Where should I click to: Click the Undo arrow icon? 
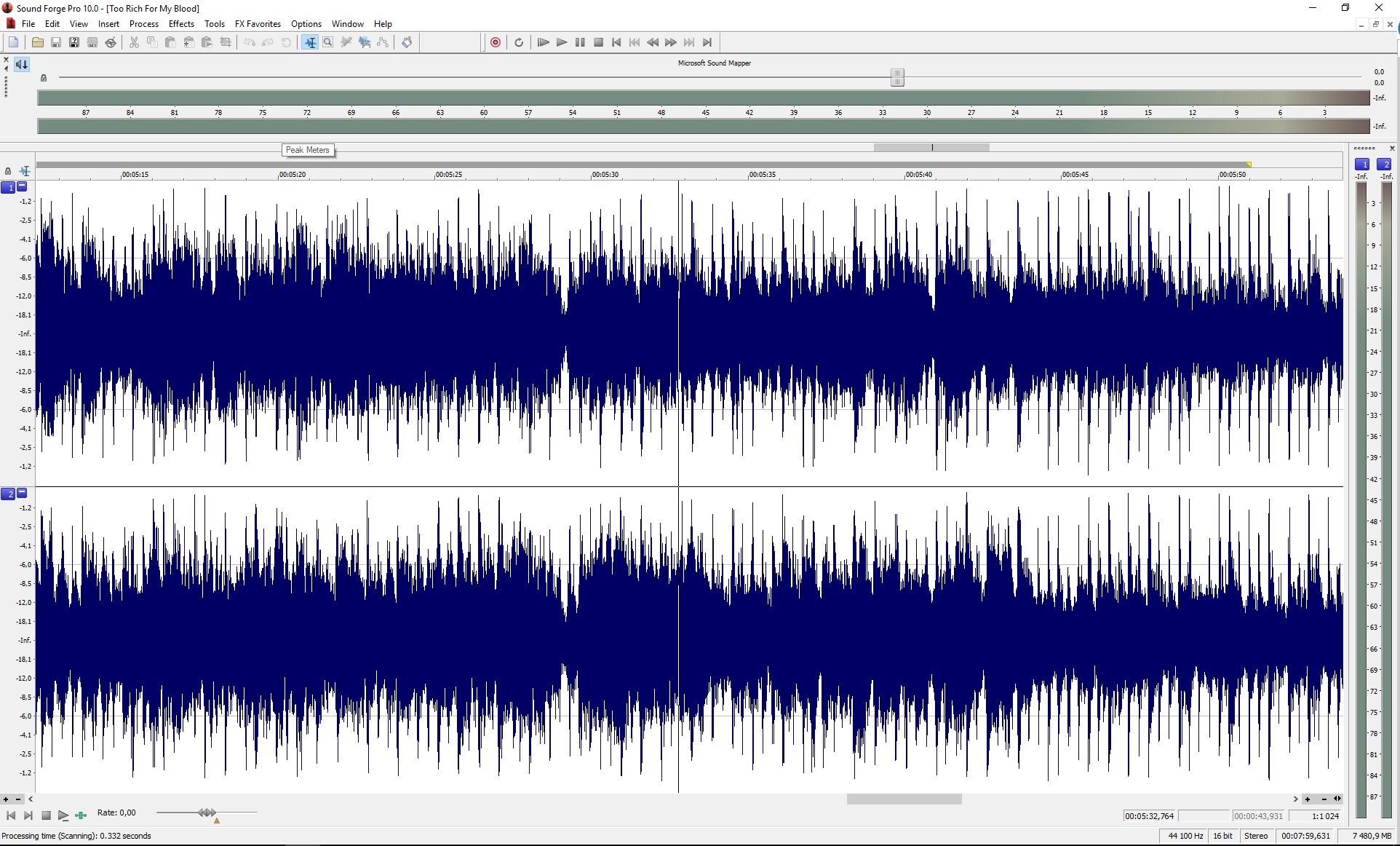click(250, 42)
